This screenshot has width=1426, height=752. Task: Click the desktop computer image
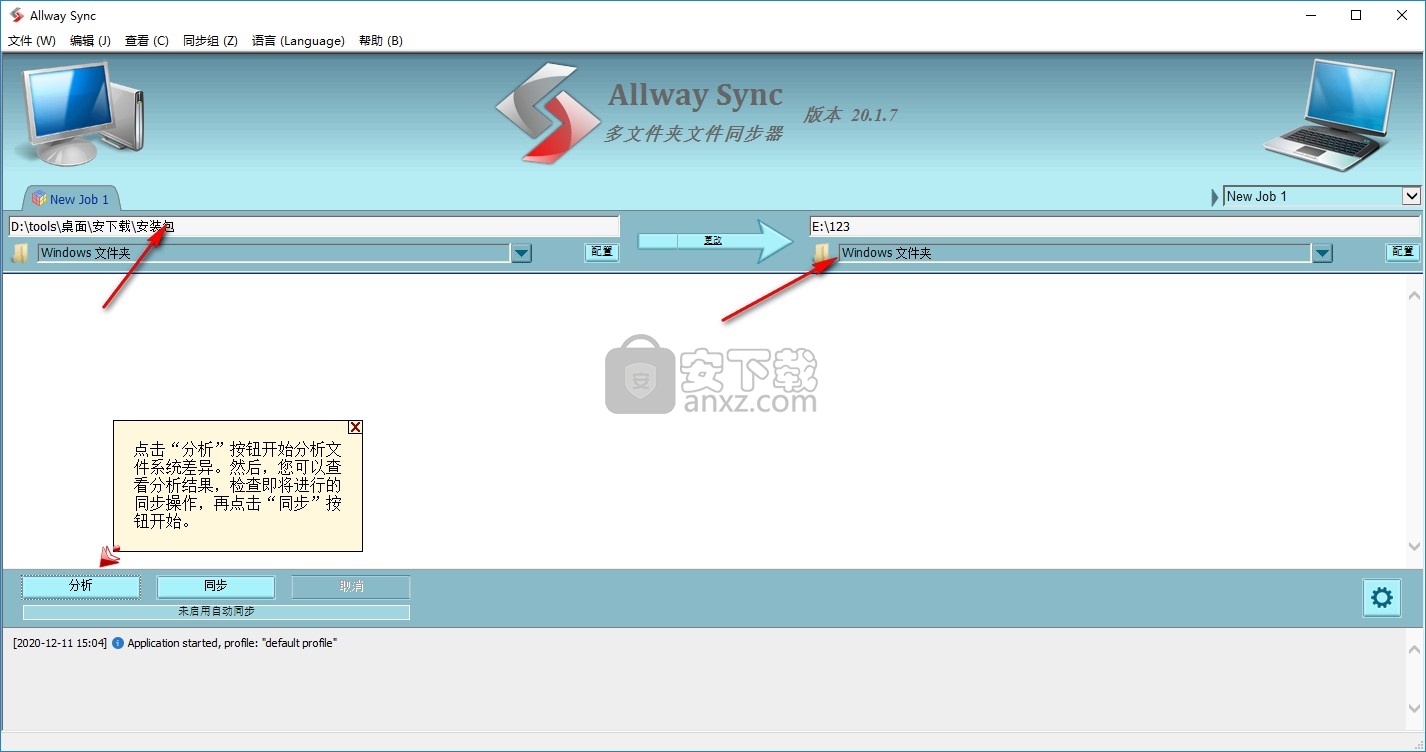83,112
